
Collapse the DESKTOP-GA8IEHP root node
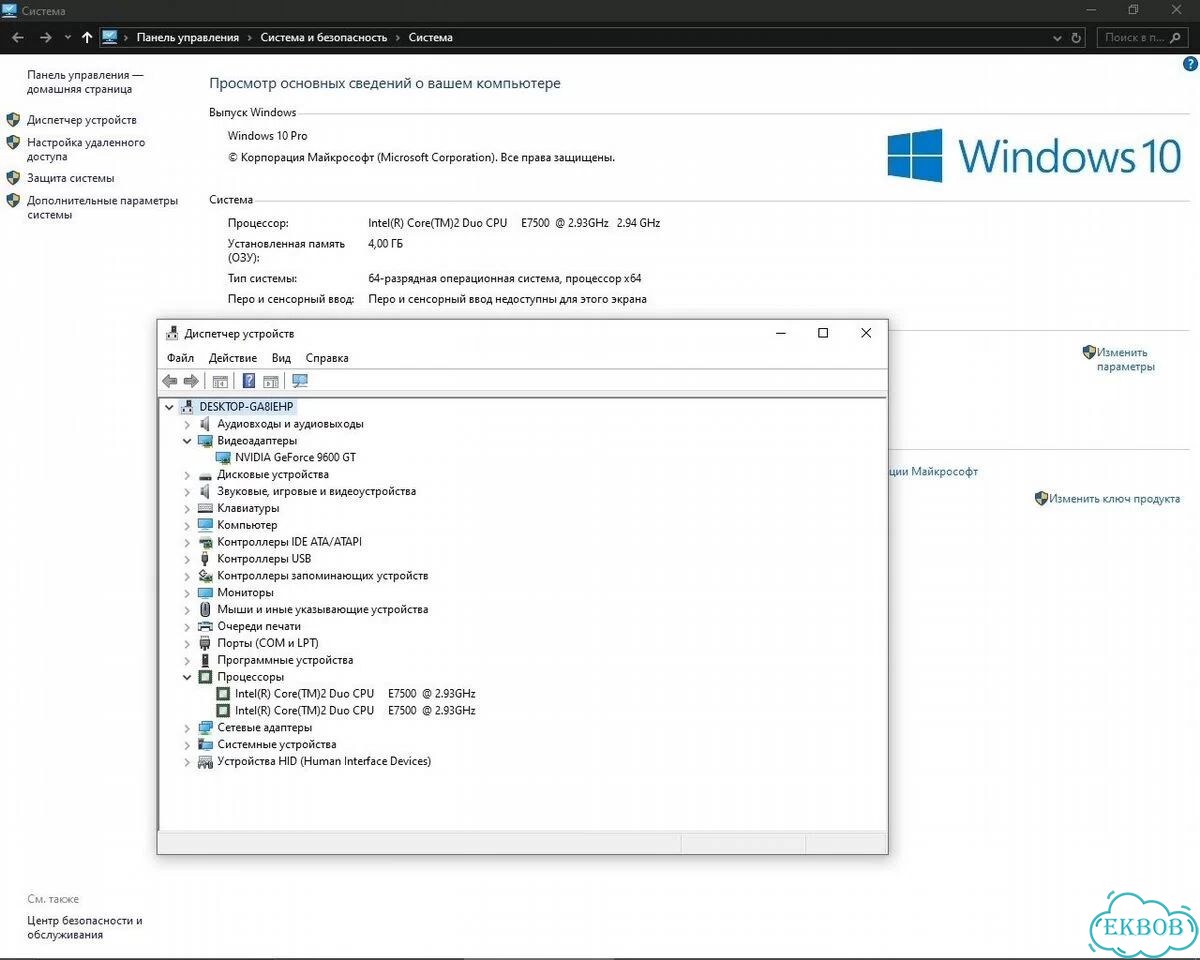(169, 407)
